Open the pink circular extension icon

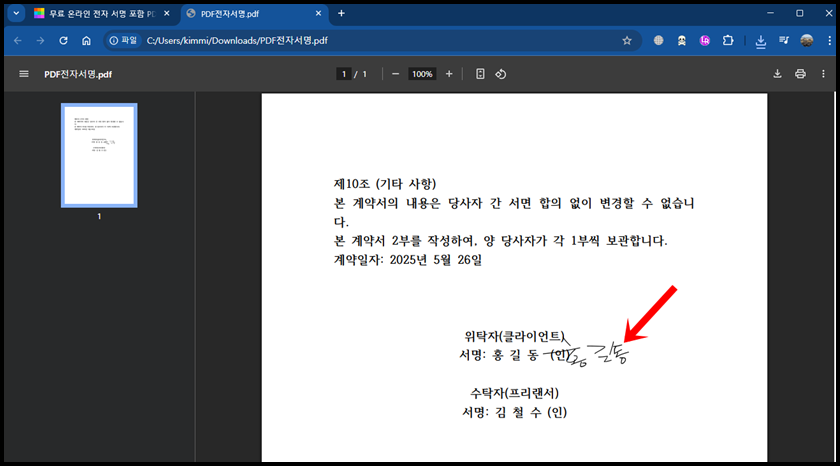(704, 41)
